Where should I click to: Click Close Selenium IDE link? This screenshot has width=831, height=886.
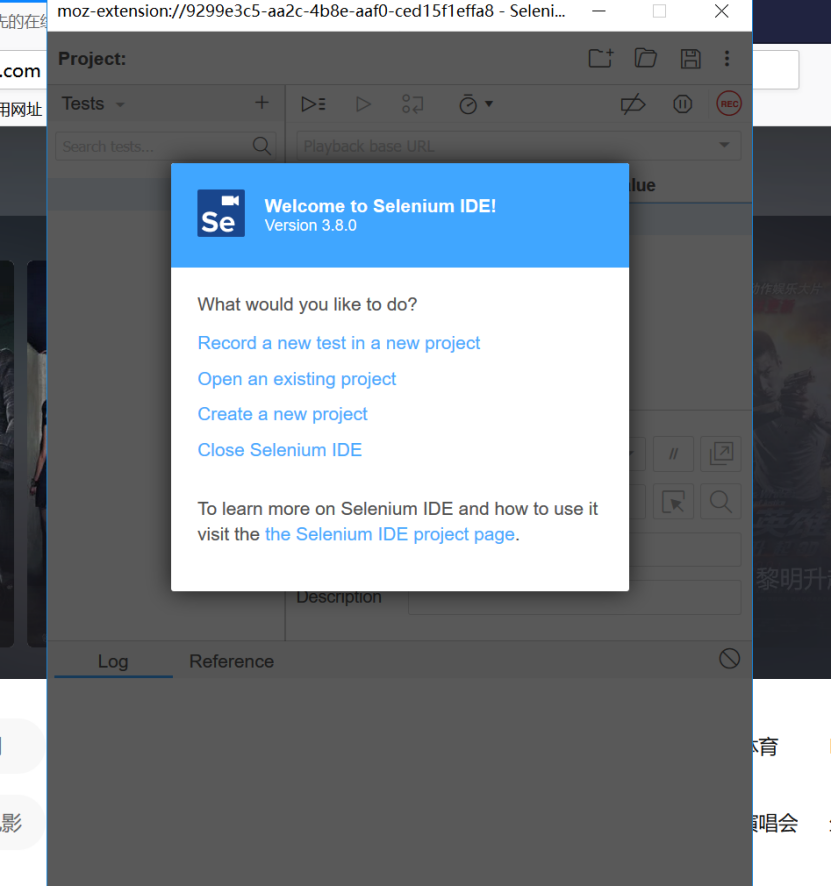click(280, 450)
